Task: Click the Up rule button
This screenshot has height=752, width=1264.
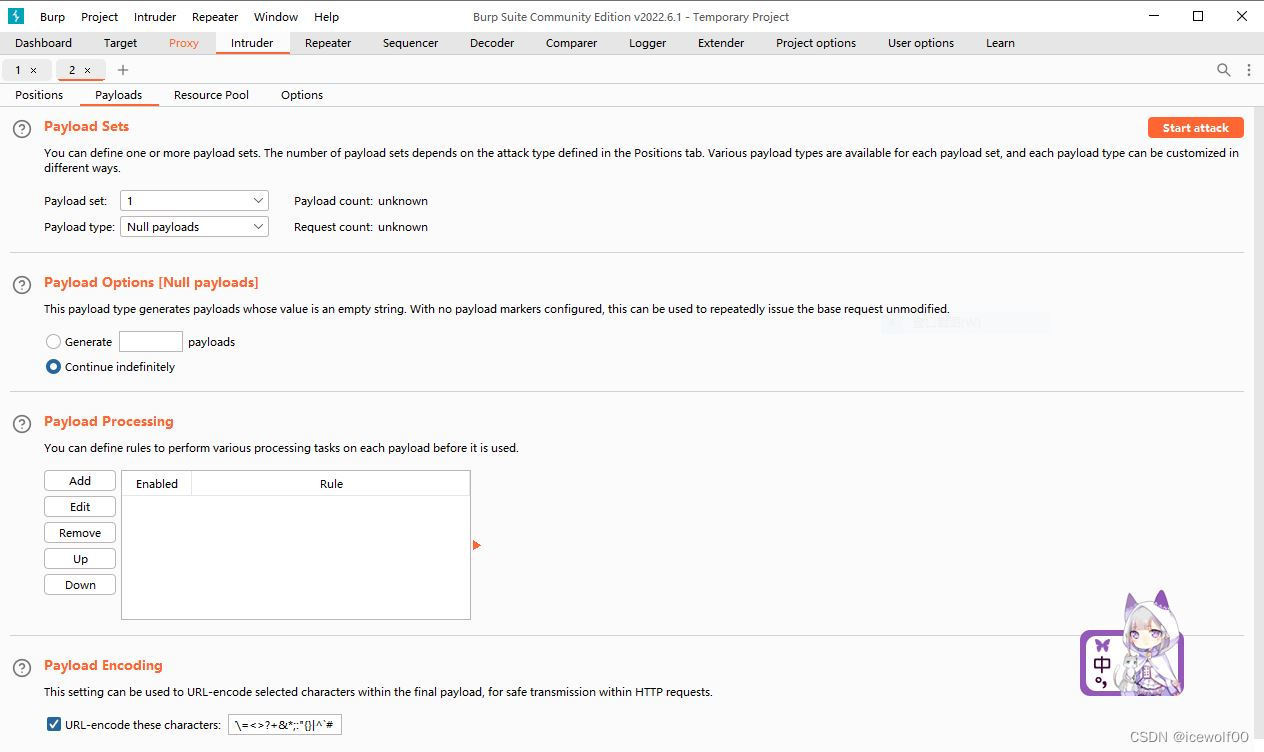Action: click(x=80, y=559)
